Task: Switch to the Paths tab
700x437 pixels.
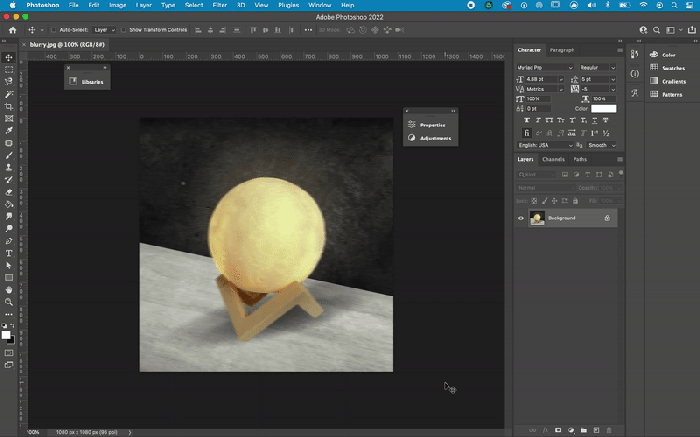Action: tap(580, 159)
